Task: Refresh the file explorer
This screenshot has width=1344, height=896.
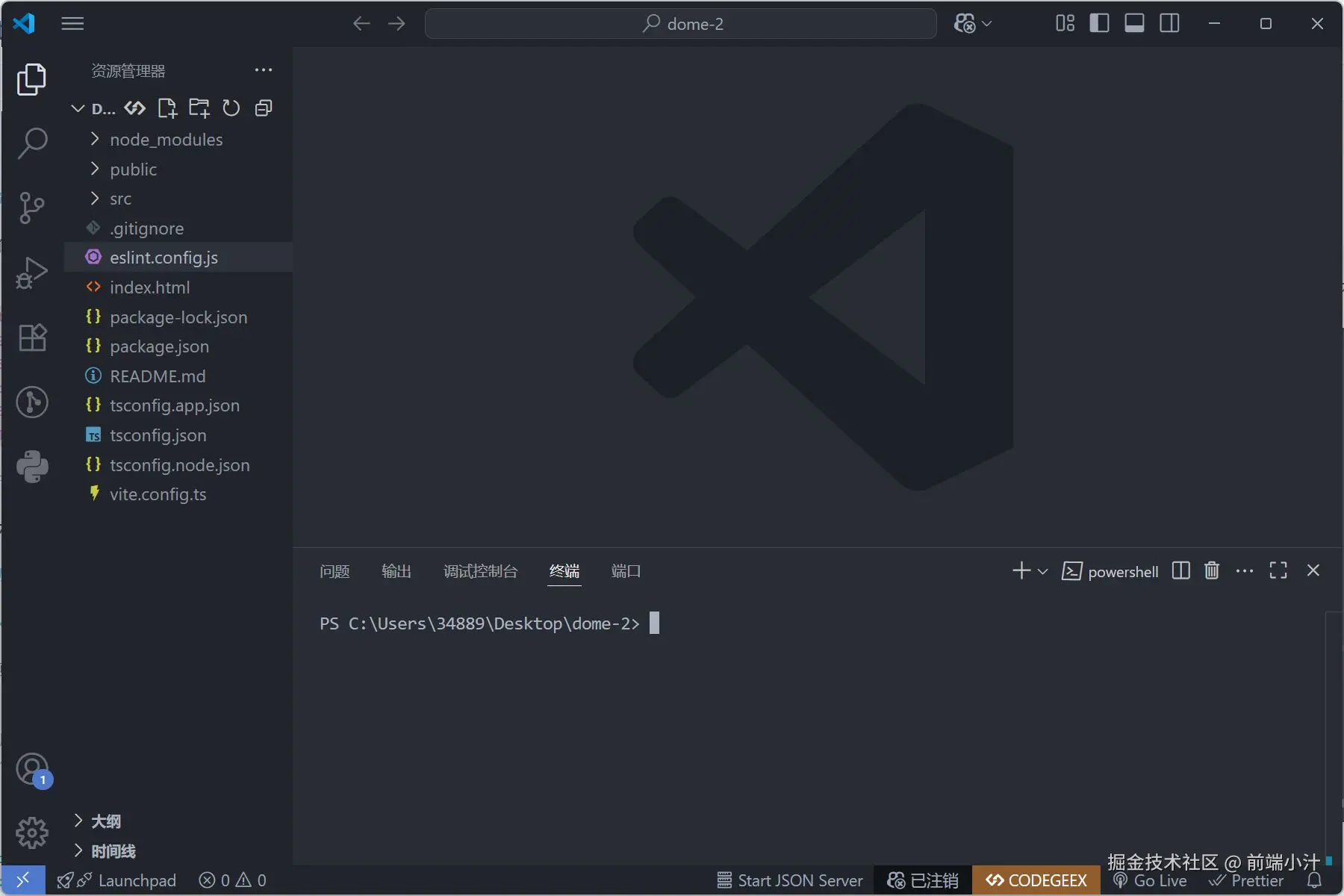Action: (231, 108)
